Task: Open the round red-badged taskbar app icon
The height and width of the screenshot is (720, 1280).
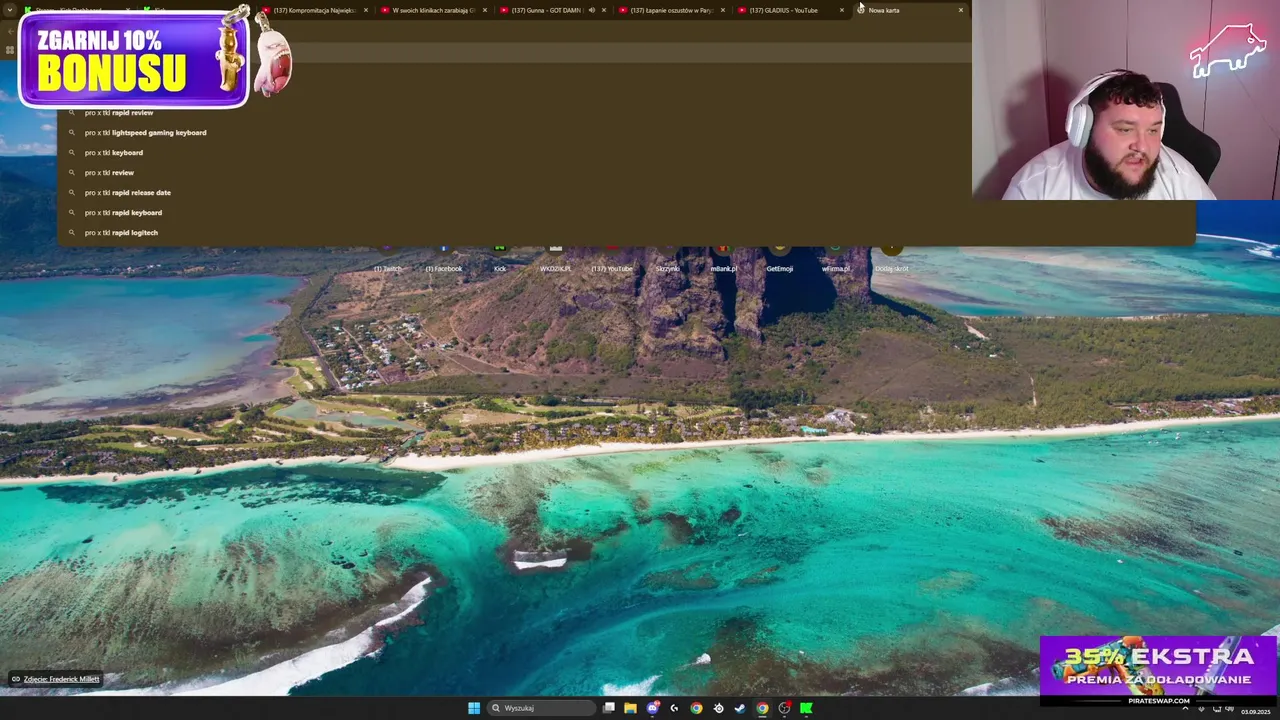Action: coord(784,708)
